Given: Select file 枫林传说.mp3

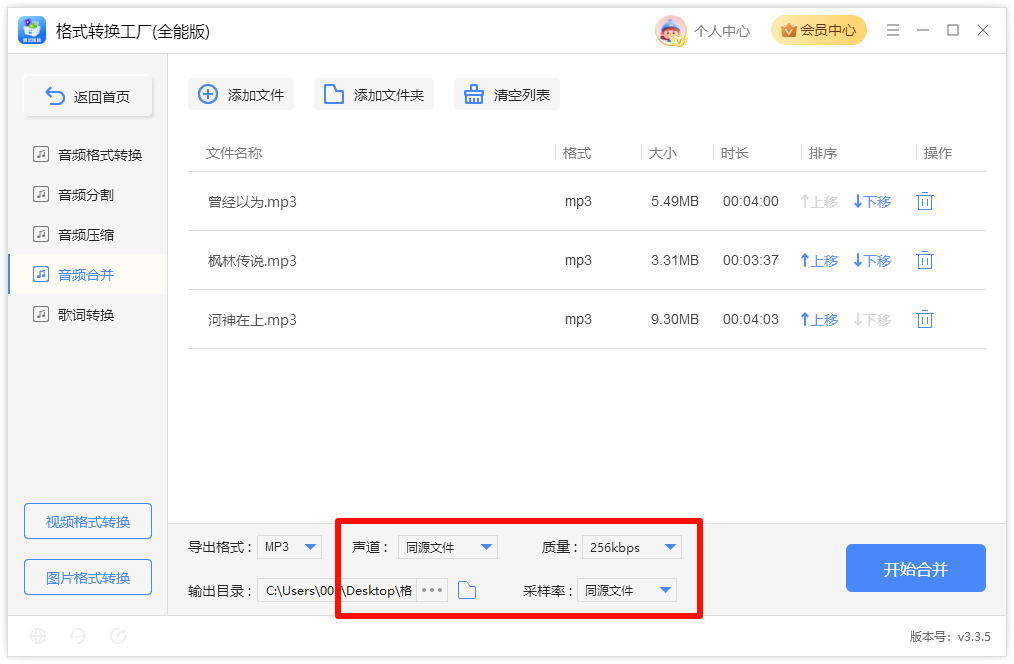Looking at the screenshot, I should click(252, 261).
